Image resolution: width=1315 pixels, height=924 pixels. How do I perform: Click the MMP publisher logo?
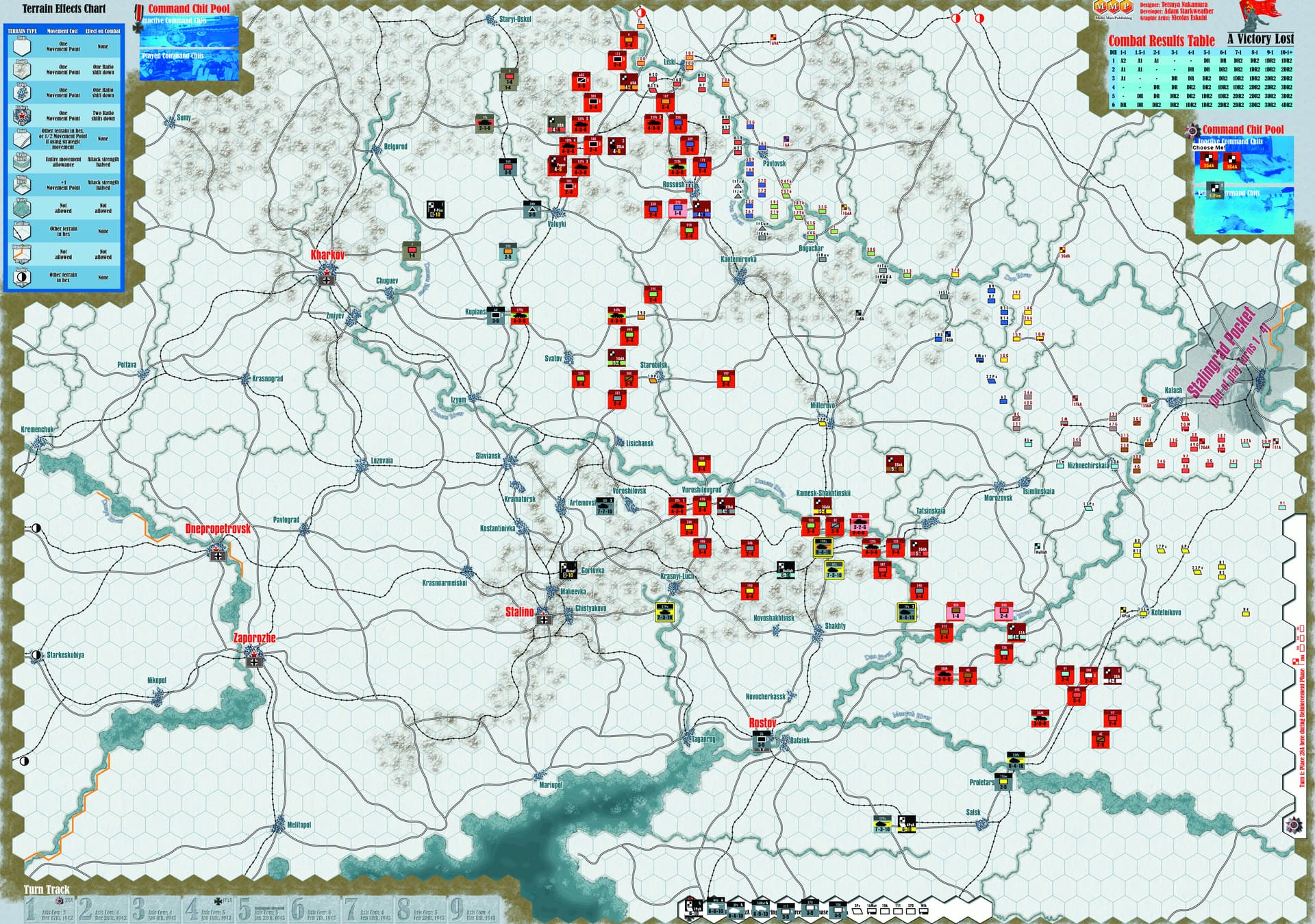coord(1112,8)
